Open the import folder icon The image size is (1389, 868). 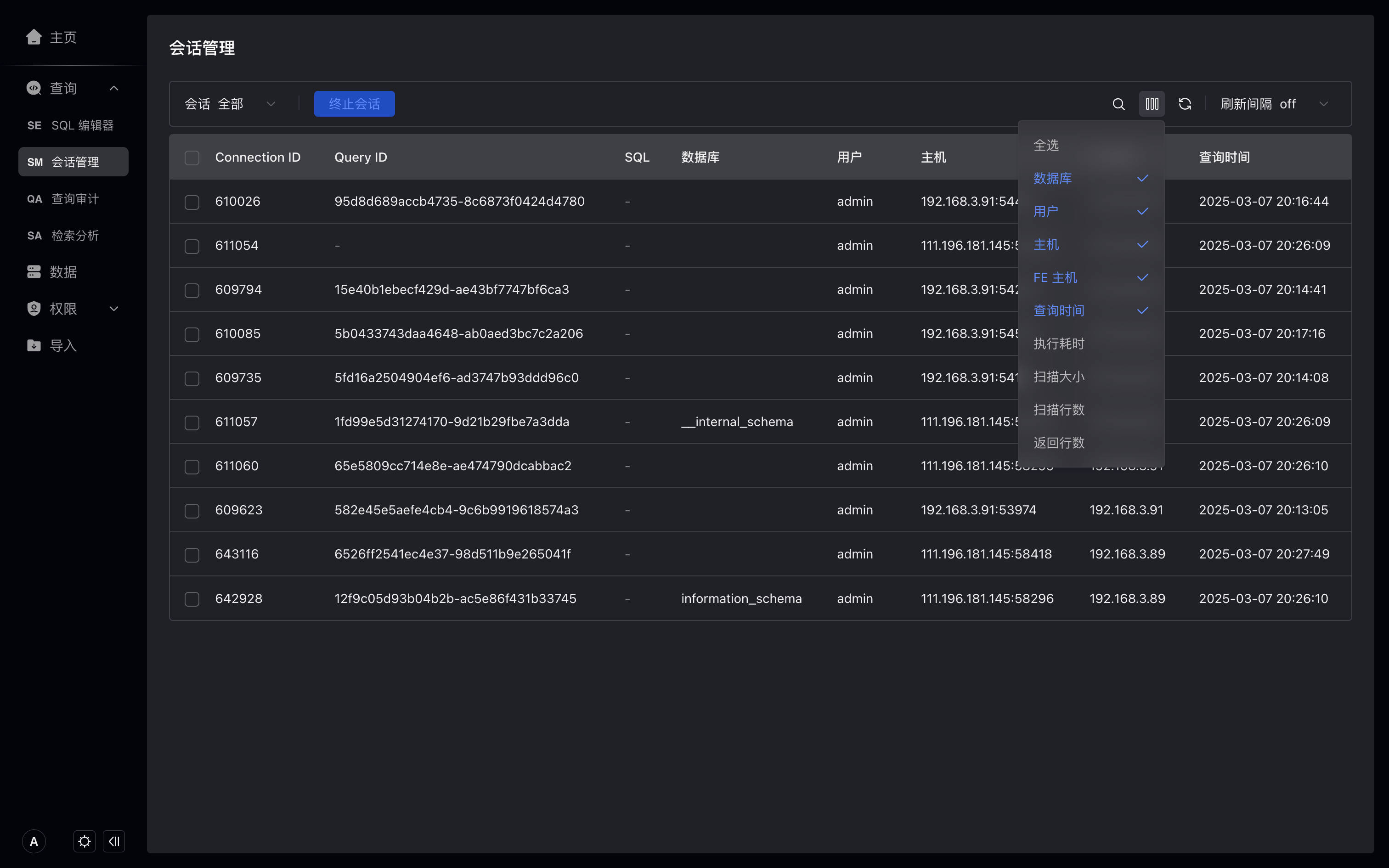pyautogui.click(x=34, y=345)
